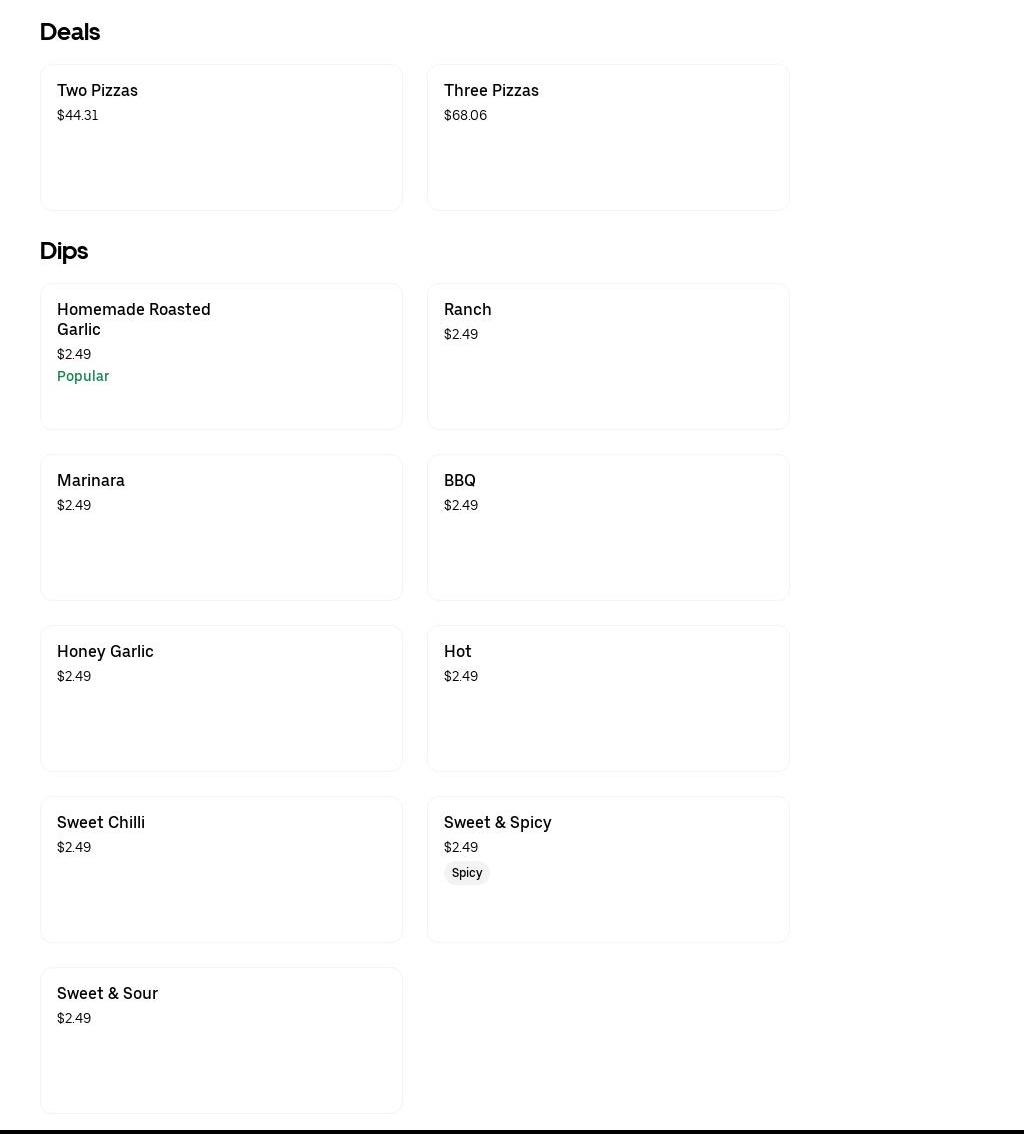Click the $2.49 price under Honey Garlic
Viewport: 1024px width, 1134px height.
click(x=74, y=676)
